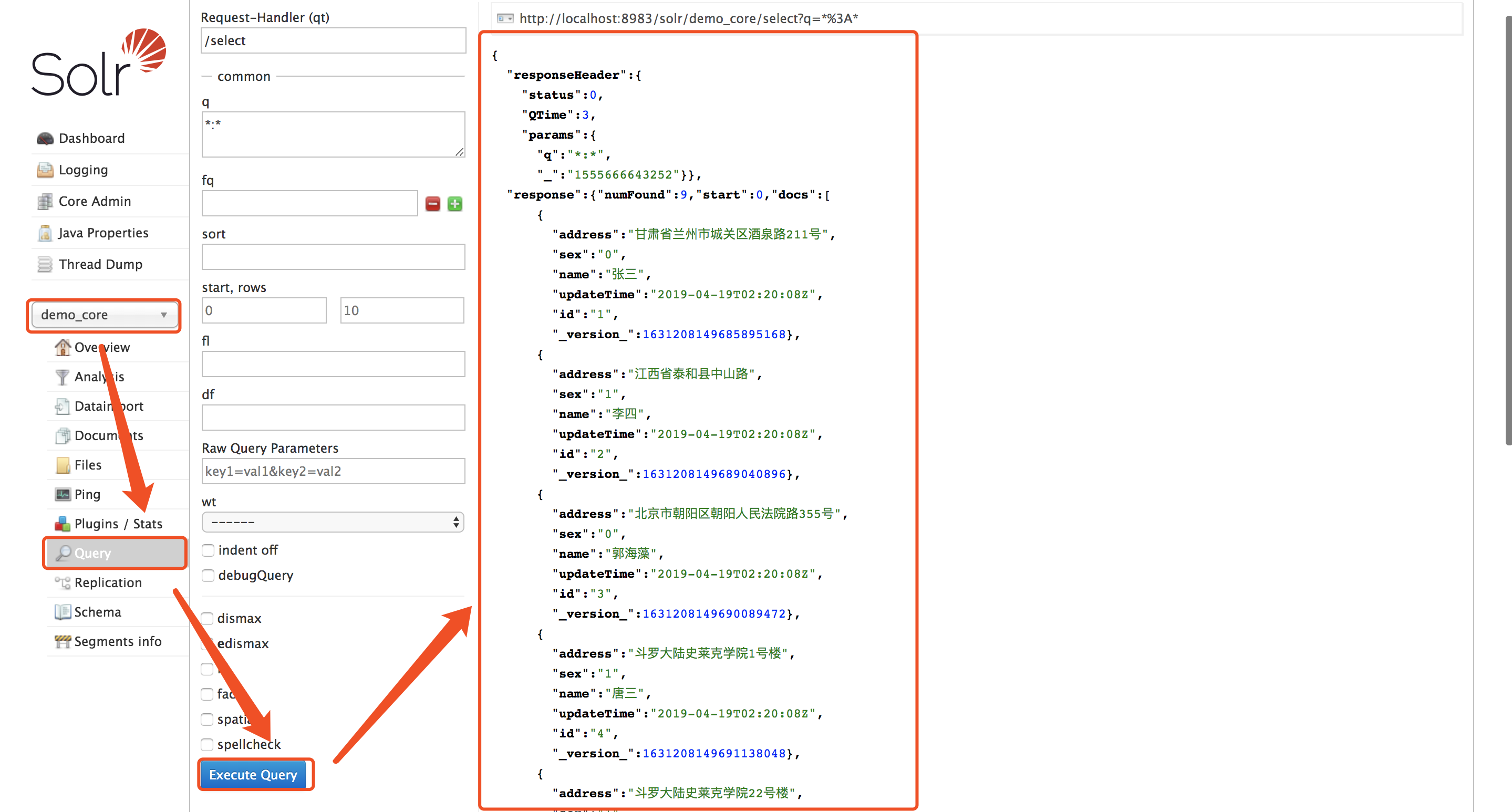Click the Plugins / Stats blocks icon

[63, 524]
